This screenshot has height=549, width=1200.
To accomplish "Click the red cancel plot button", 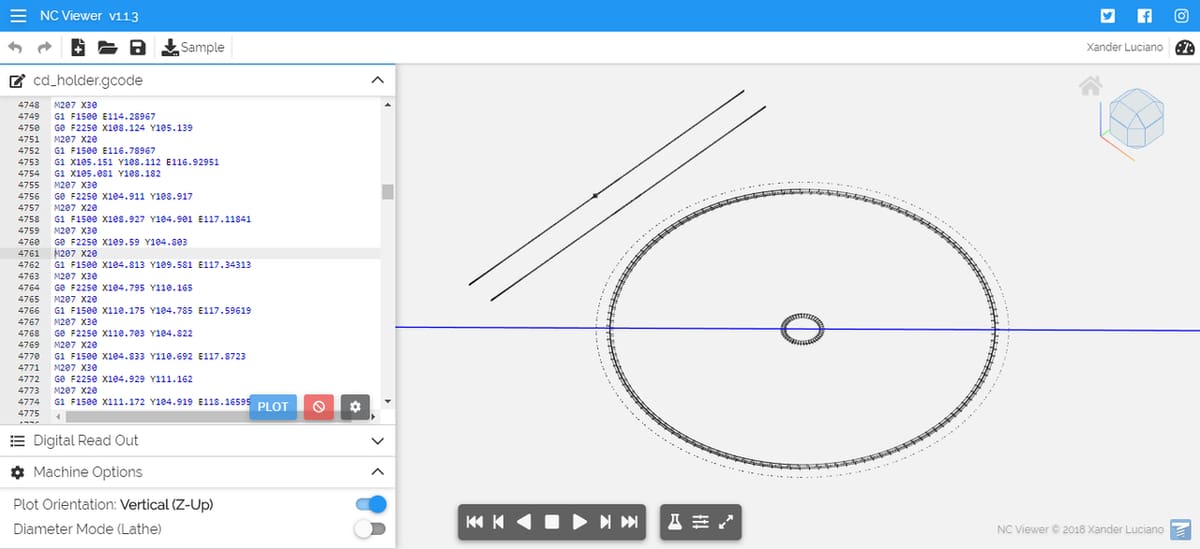I will click(318, 407).
